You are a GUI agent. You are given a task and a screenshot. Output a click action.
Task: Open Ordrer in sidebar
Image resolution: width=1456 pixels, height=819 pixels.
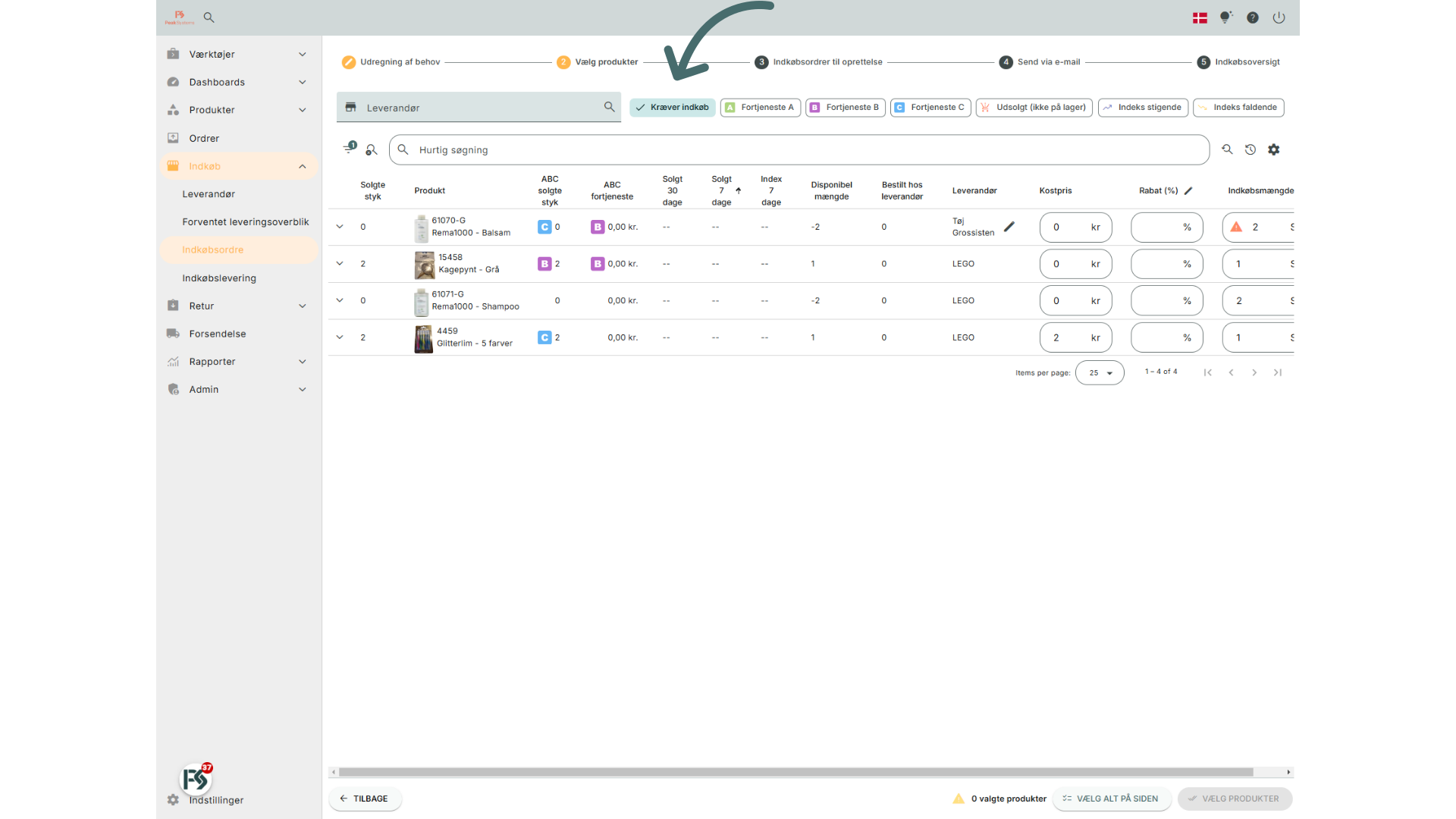point(238,138)
